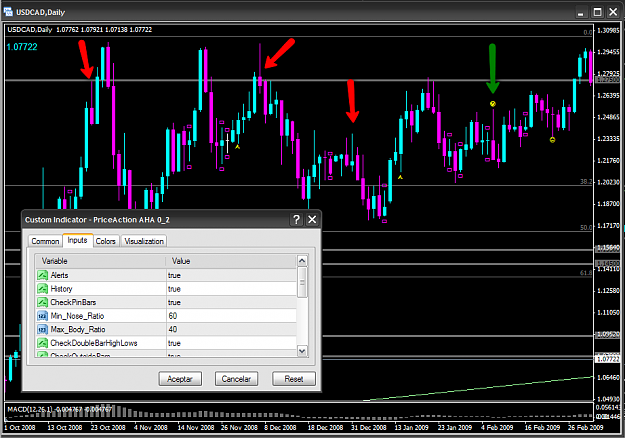Viewport: 625px width, 438px height.
Task: Click the CheckDoubleBarHighLows variable icon
Action: coord(42,343)
